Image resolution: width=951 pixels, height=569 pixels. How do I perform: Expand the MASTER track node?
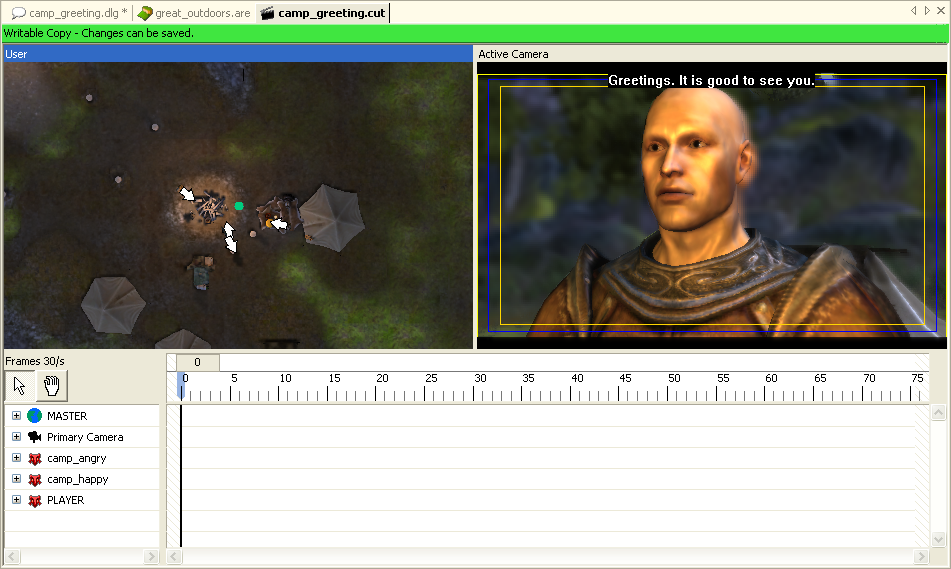tap(16, 416)
